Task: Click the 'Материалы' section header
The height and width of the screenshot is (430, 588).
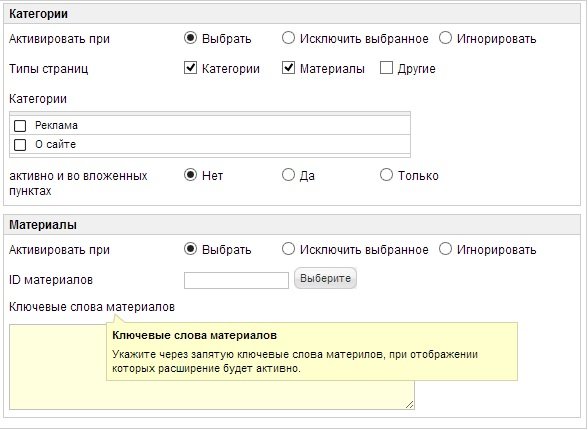Action: pyautogui.click(x=292, y=225)
